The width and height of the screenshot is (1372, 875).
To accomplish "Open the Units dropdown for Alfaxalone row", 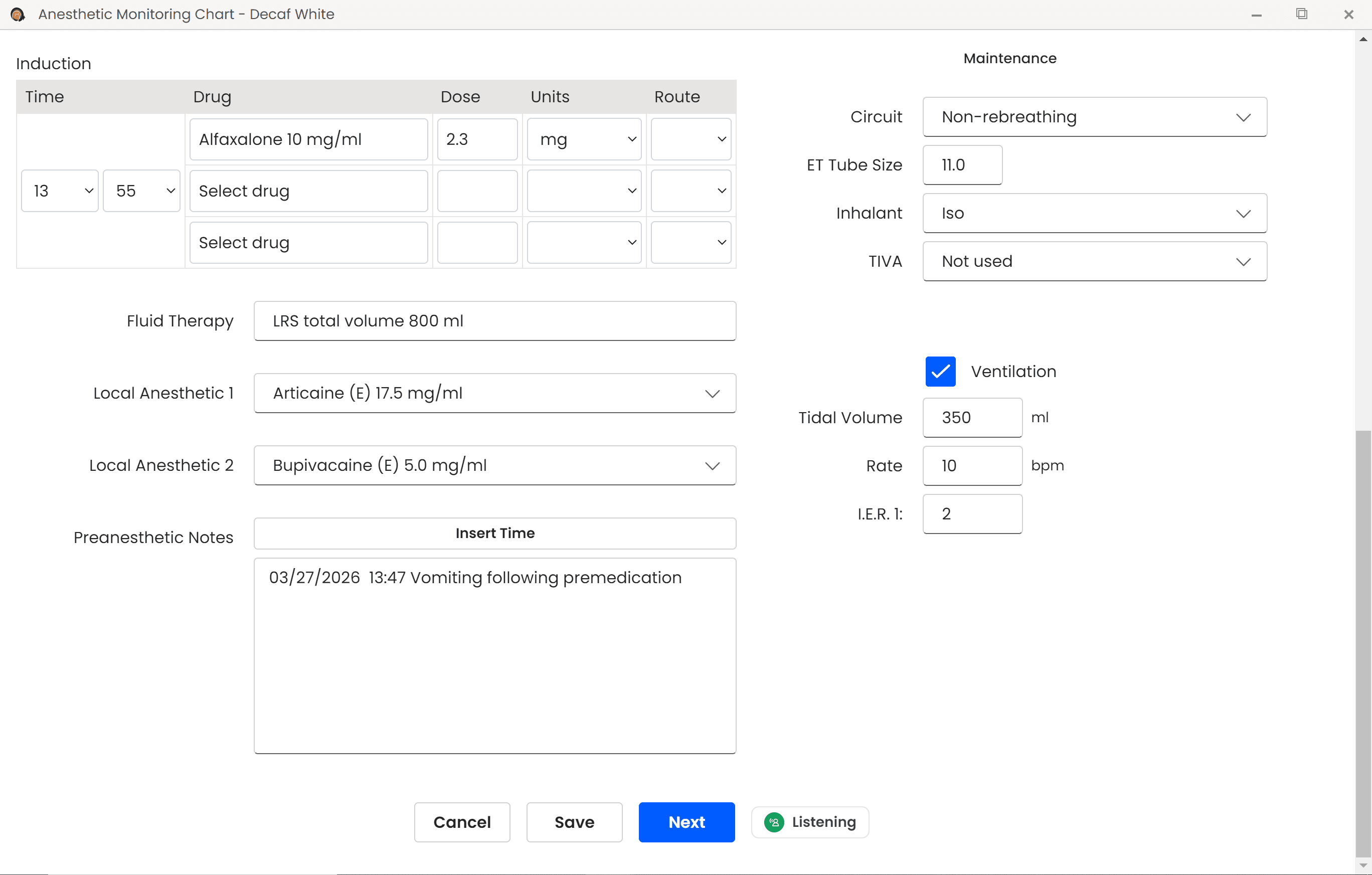I will click(584, 139).
